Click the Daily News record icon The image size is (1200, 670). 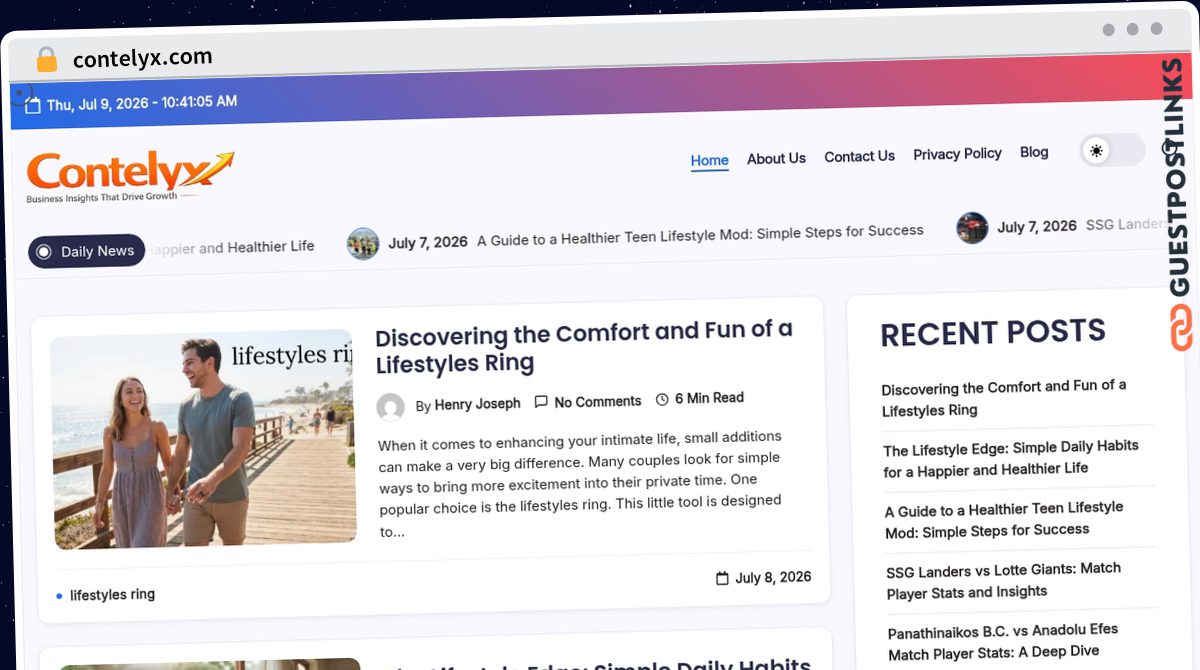point(43,252)
